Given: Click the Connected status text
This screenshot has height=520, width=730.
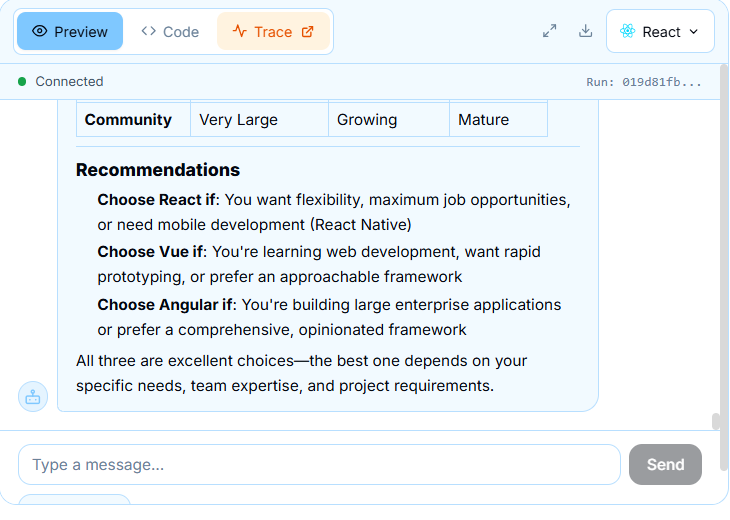Looking at the screenshot, I should click(69, 81).
